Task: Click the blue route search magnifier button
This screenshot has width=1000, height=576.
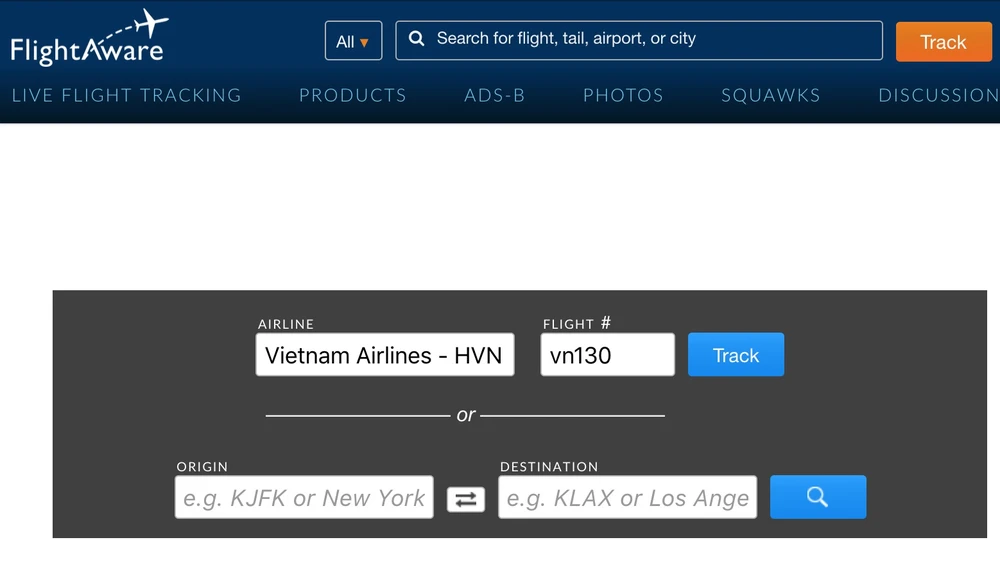Action: pos(817,497)
